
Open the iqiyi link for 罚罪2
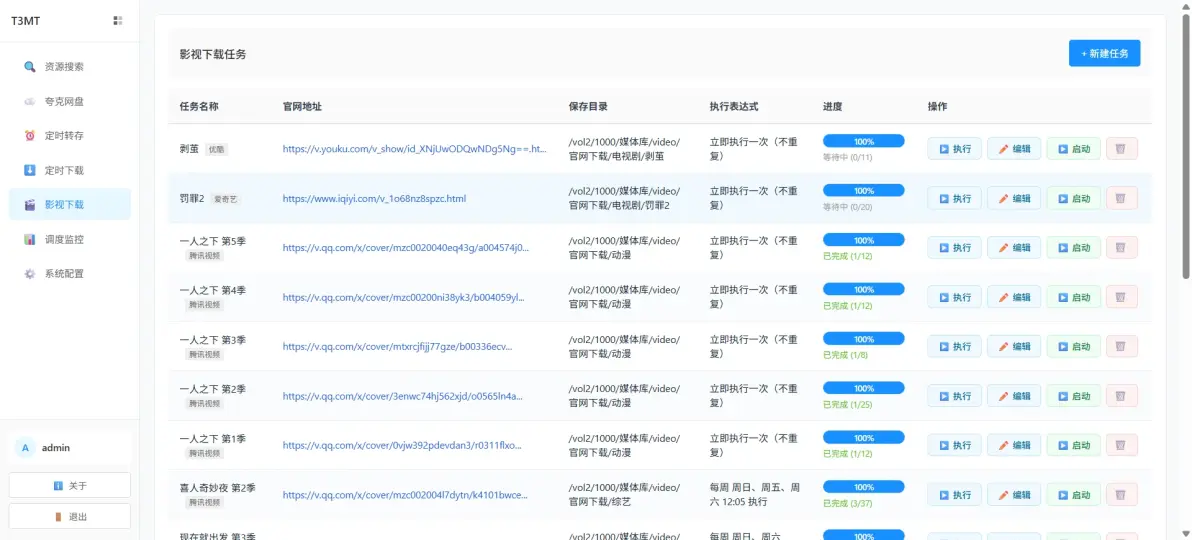click(x=374, y=199)
